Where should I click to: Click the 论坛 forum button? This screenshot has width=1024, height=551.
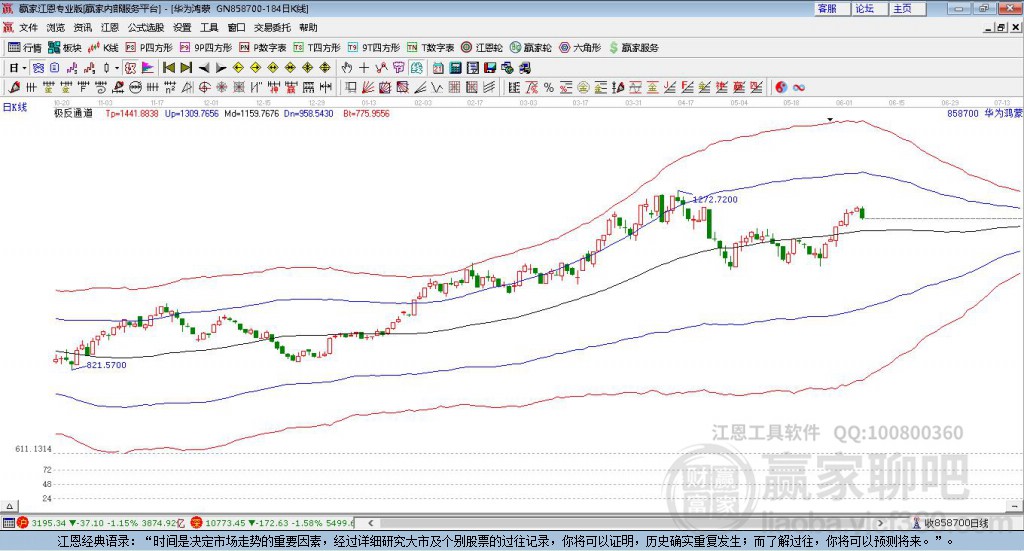(x=869, y=8)
